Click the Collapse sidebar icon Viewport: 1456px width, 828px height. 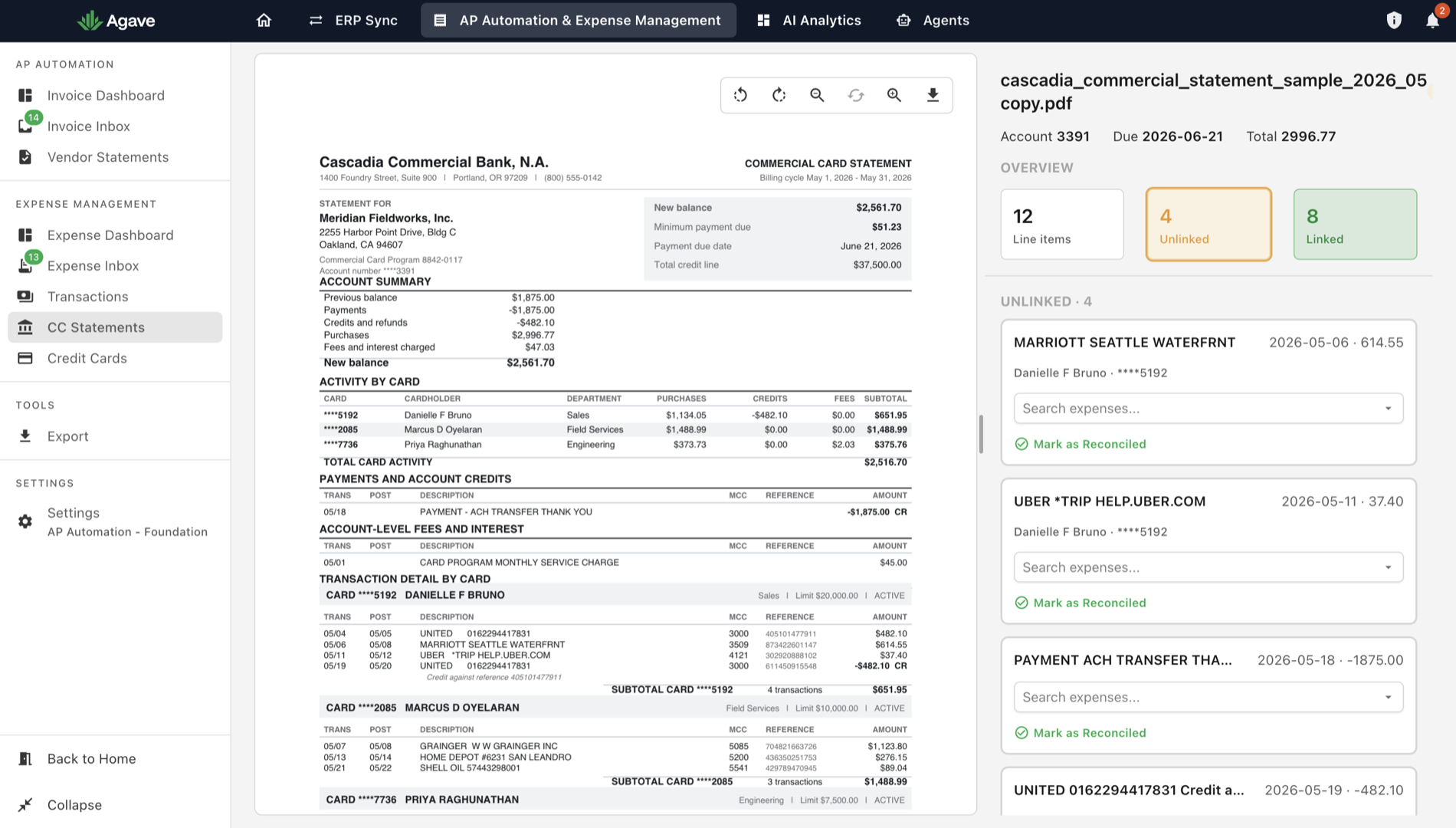coord(25,804)
